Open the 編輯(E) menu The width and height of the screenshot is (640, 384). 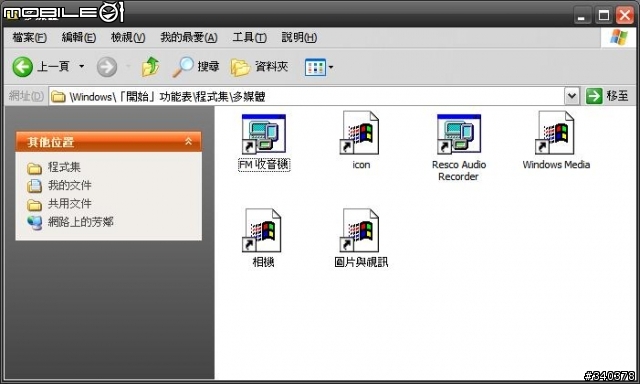coord(79,38)
